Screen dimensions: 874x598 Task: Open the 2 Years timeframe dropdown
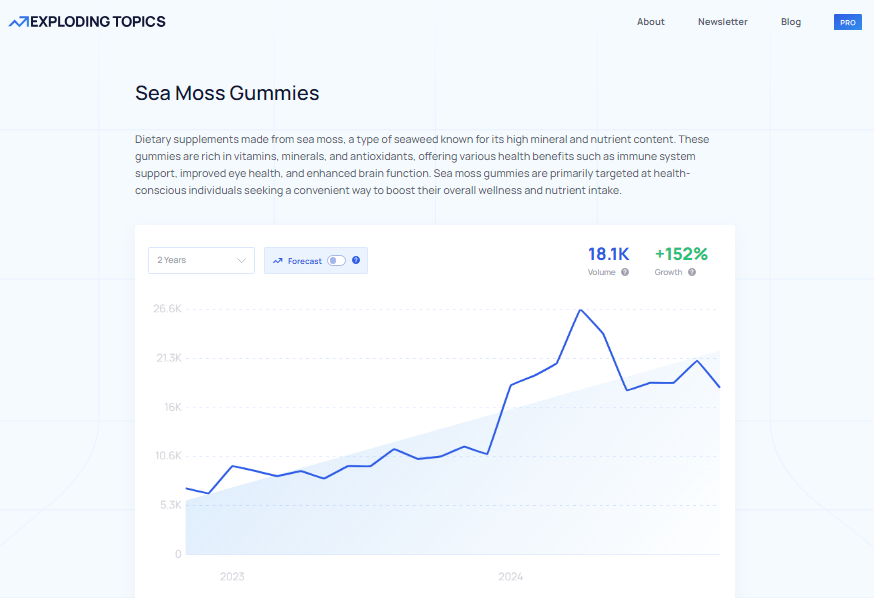pyautogui.click(x=201, y=260)
